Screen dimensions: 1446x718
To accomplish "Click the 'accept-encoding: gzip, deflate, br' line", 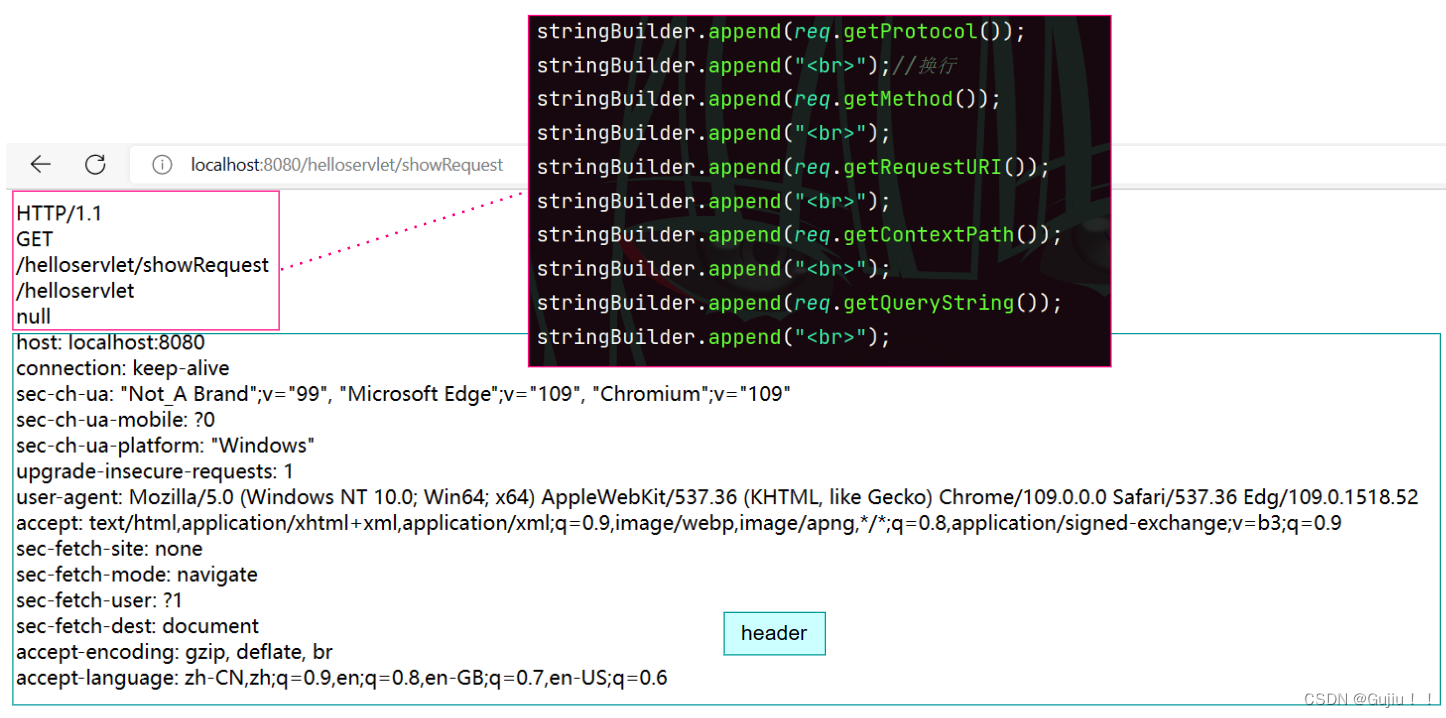I will (x=174, y=652).
